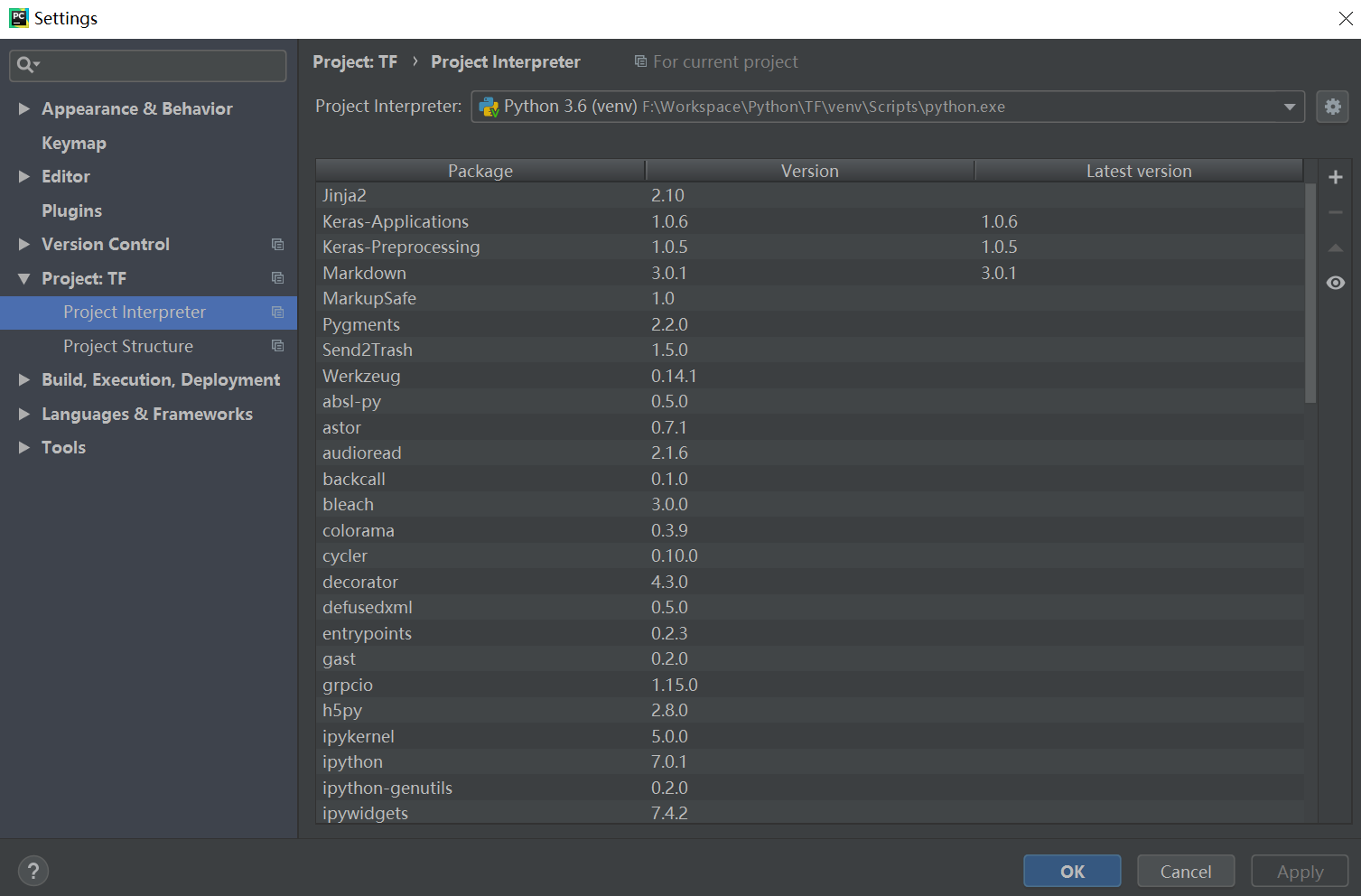This screenshot has height=896, width=1361.
Task: Sort by Package column header
Action: coord(480,171)
